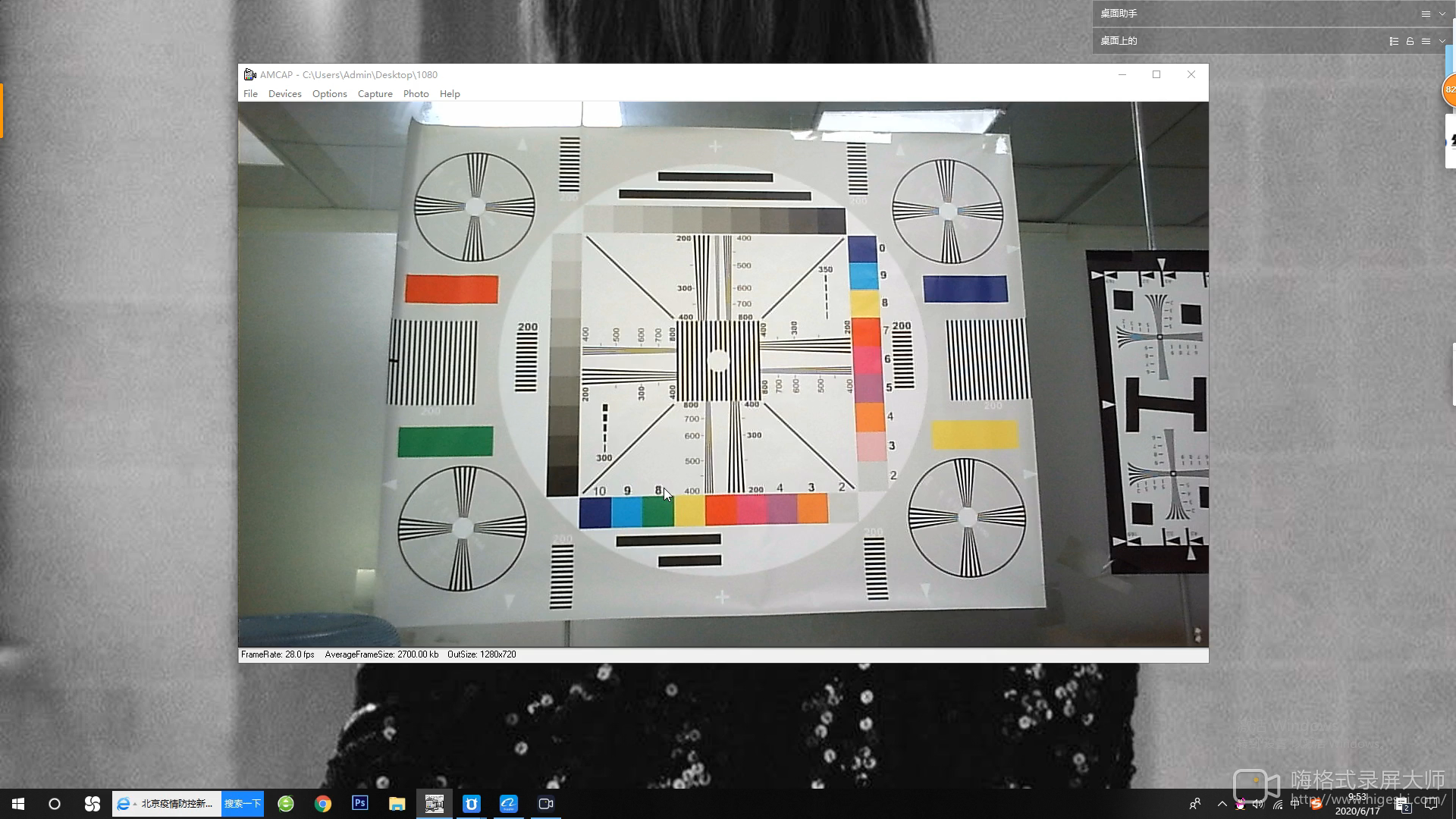Click the FrameRate 28.0 fps status text
The height and width of the screenshot is (819, 1456).
(278, 654)
